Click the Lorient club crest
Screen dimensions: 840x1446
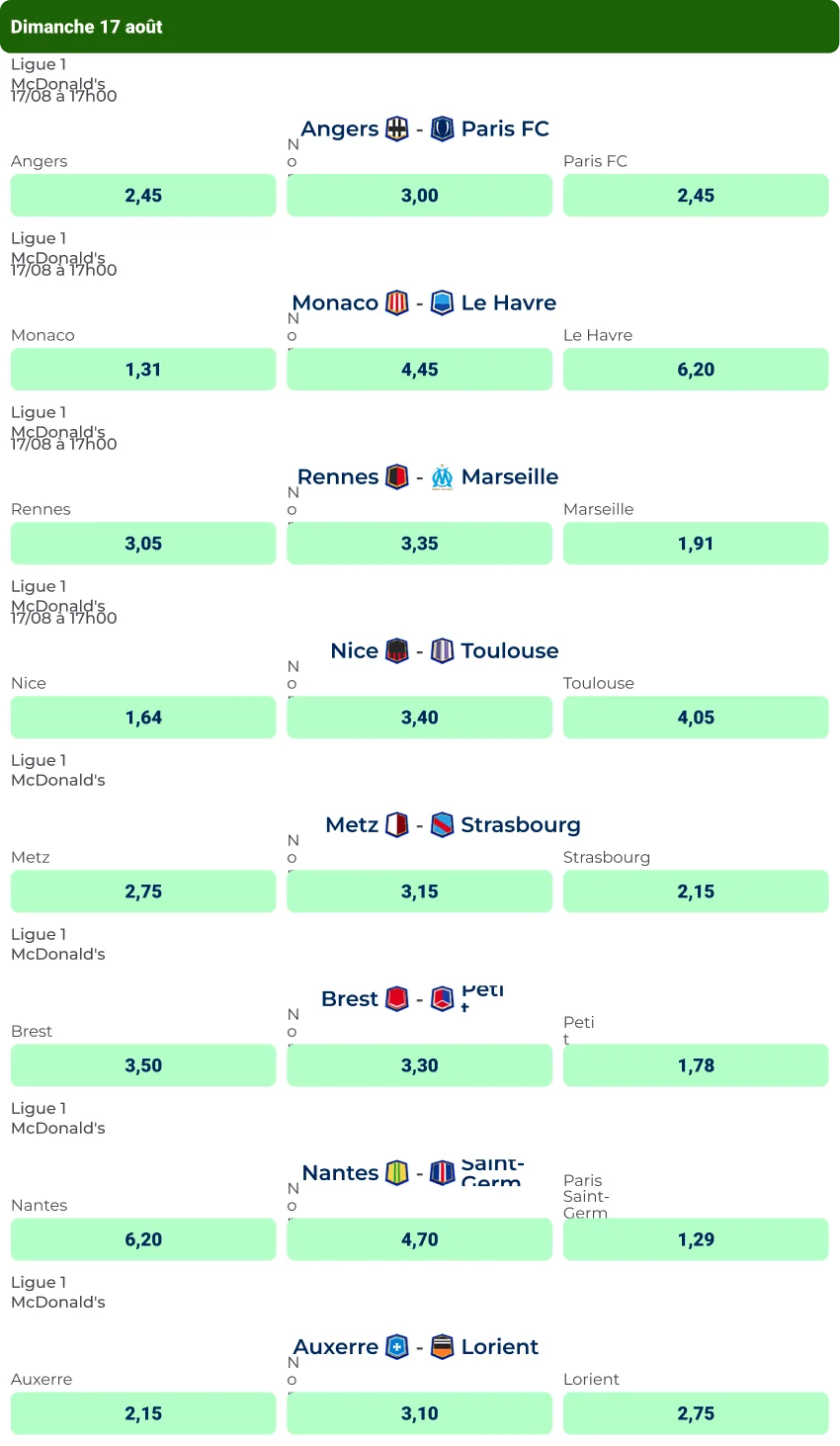click(x=443, y=1347)
